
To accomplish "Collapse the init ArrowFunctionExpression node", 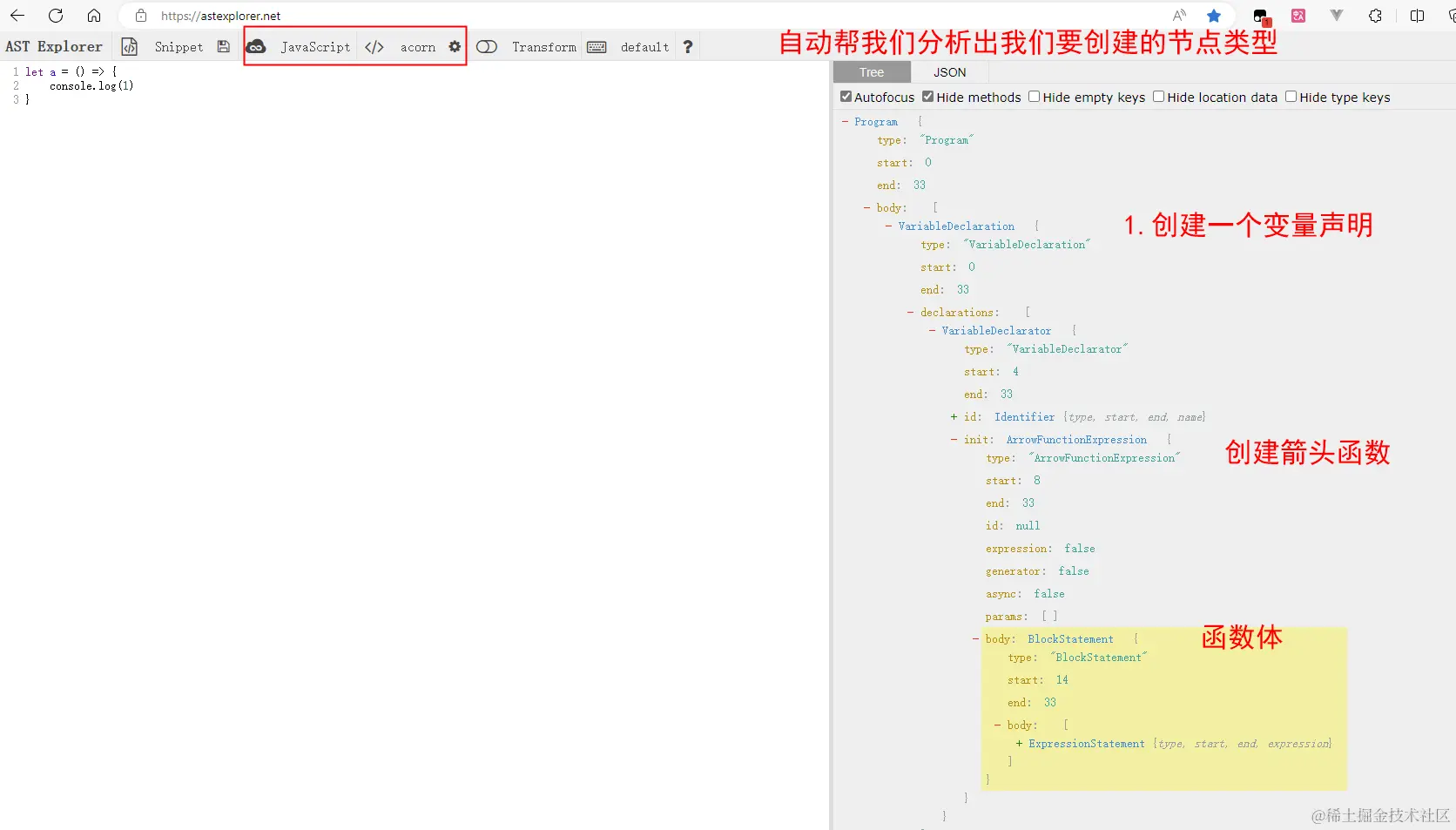I will tap(954, 440).
